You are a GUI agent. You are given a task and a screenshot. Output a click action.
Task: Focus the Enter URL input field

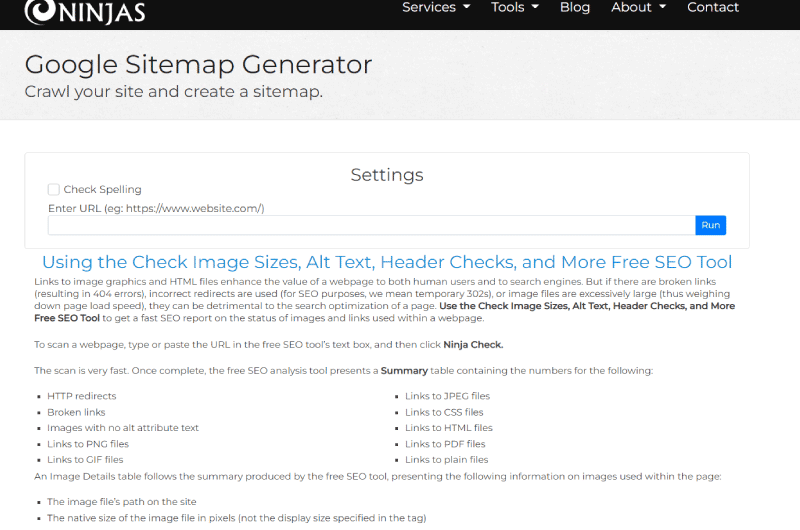[371, 225]
